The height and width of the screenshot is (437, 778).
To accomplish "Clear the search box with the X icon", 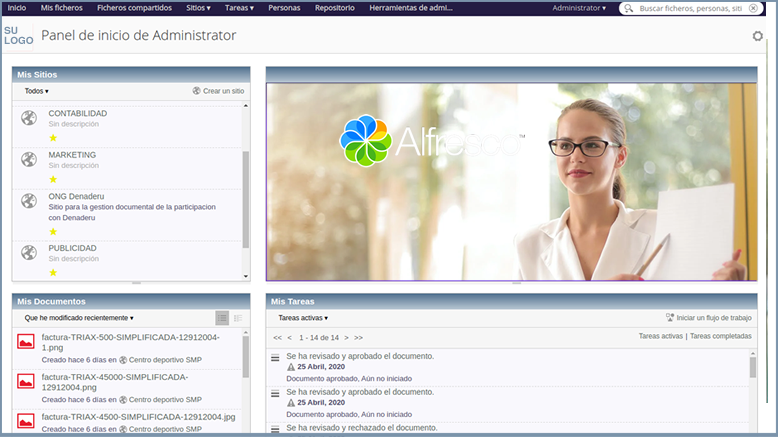I will click(x=753, y=8).
